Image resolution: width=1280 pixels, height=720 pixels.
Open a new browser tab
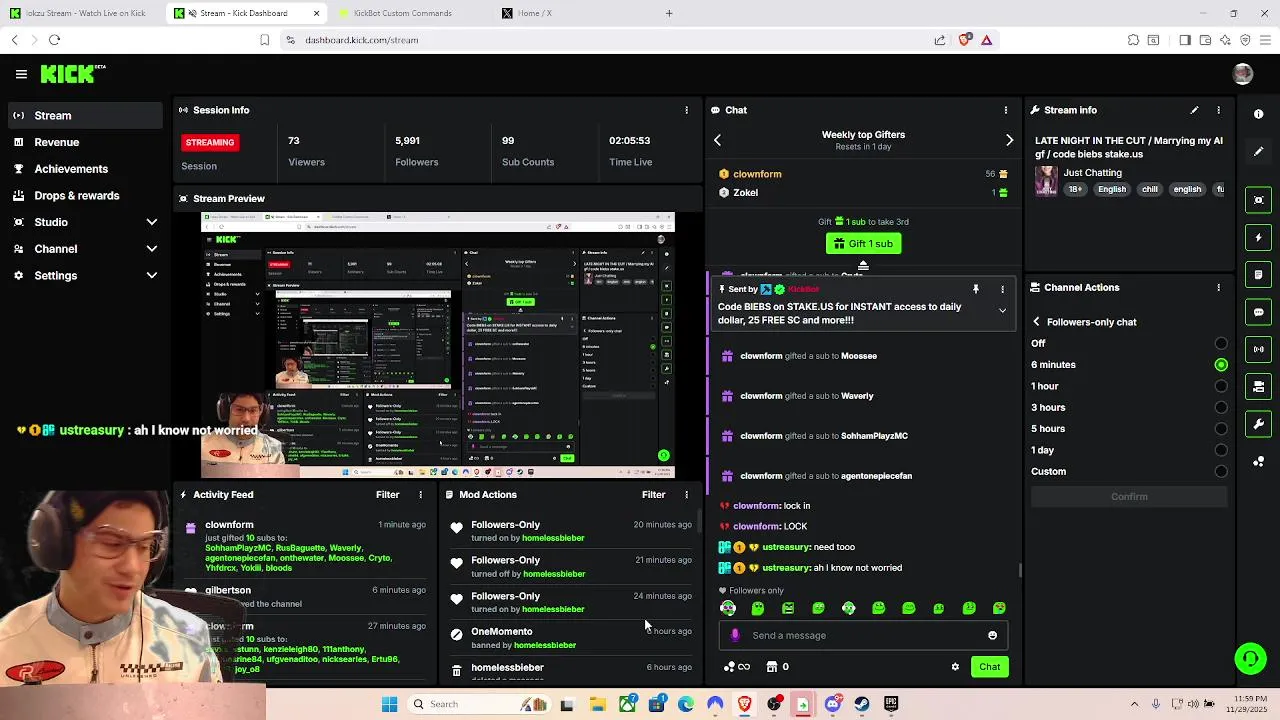[x=669, y=13]
